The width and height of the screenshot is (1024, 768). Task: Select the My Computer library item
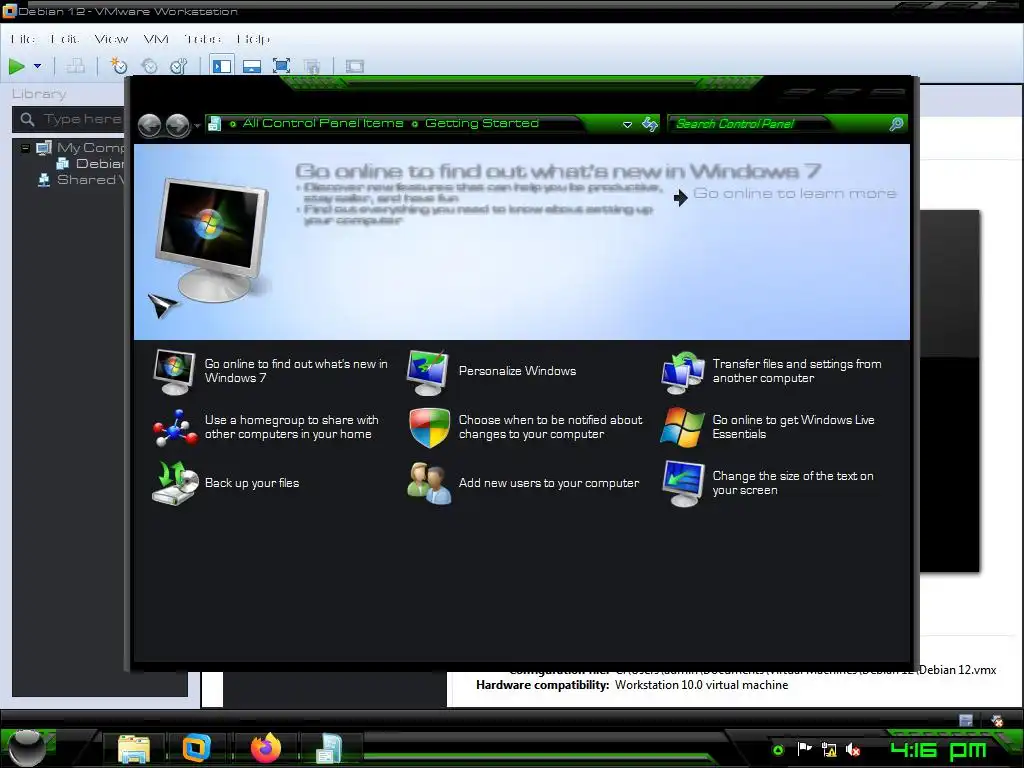coord(81,148)
